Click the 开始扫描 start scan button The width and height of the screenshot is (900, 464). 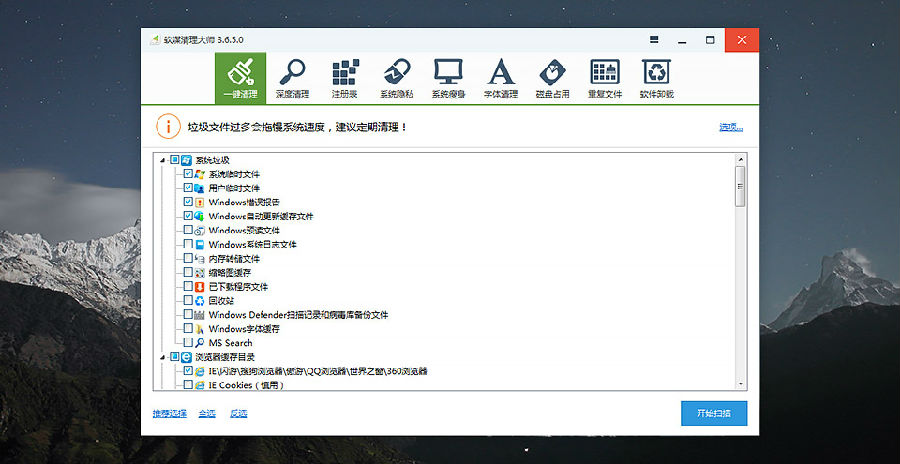(713, 413)
